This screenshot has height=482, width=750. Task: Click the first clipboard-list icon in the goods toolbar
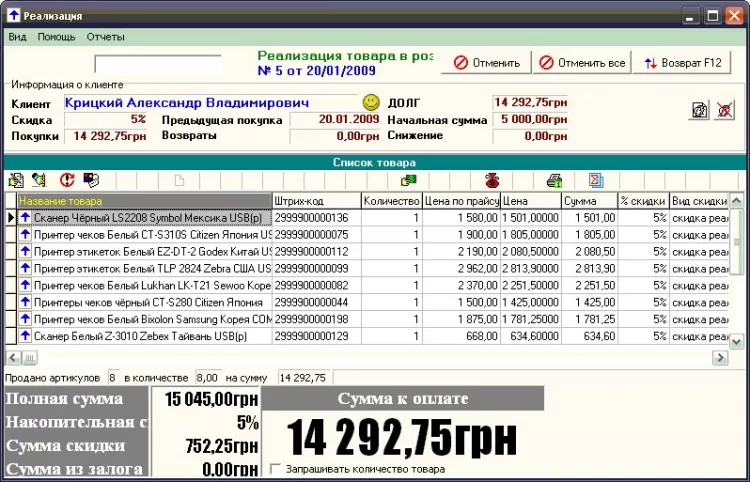pyautogui.click(x=16, y=180)
